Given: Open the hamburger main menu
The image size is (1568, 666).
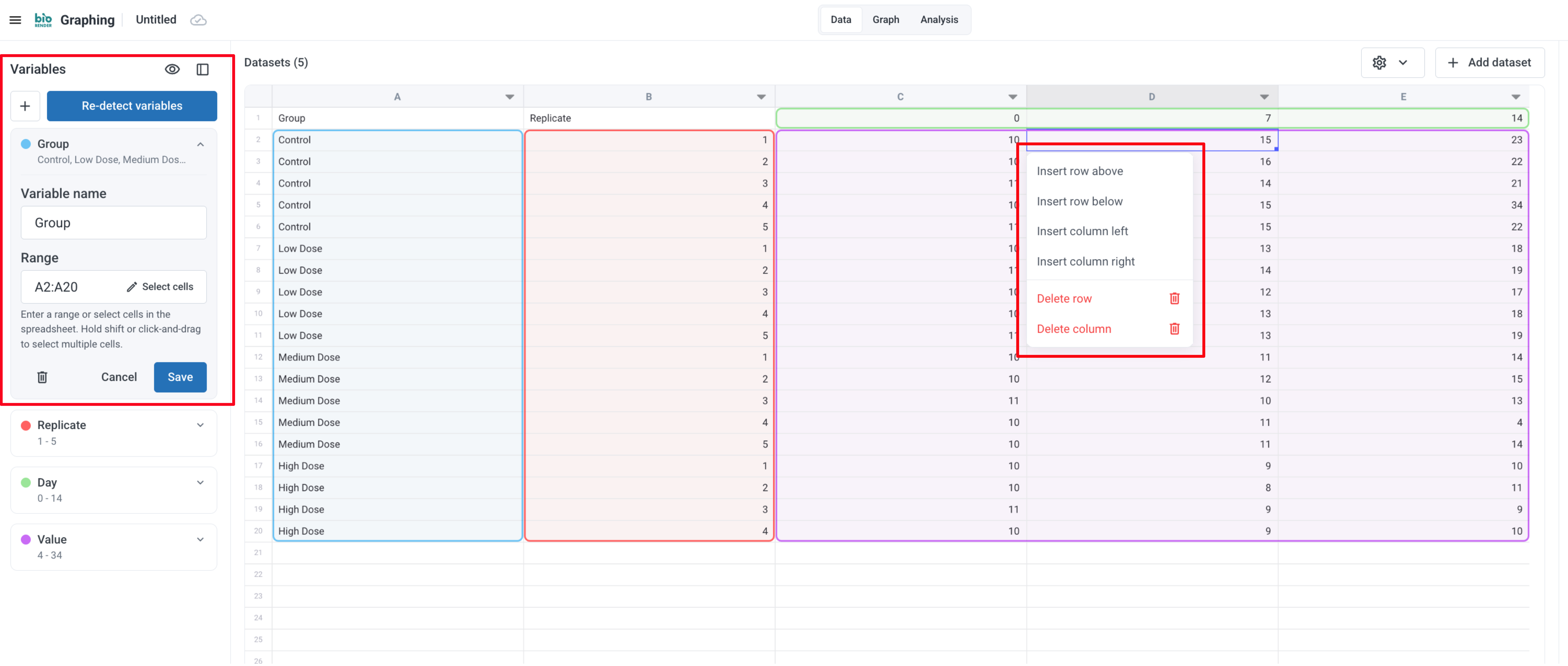Looking at the screenshot, I should pyautogui.click(x=15, y=20).
